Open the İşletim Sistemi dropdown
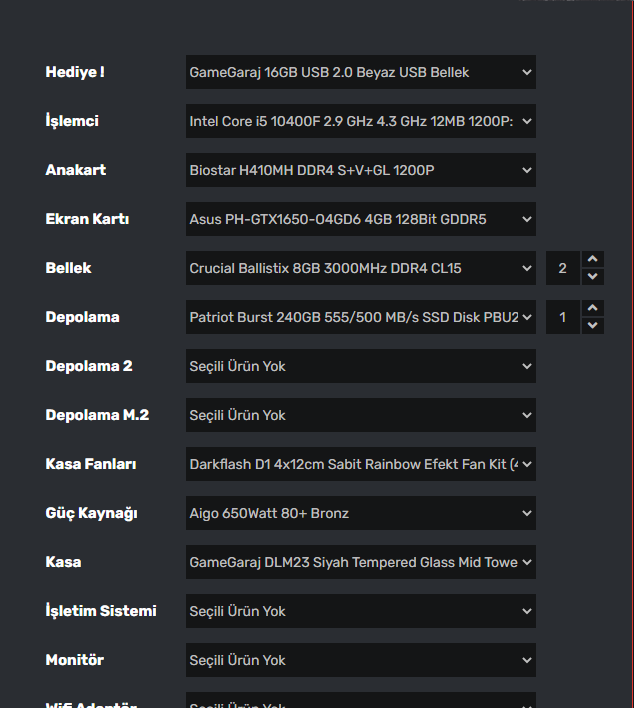Image resolution: width=634 pixels, height=708 pixels. click(361, 611)
